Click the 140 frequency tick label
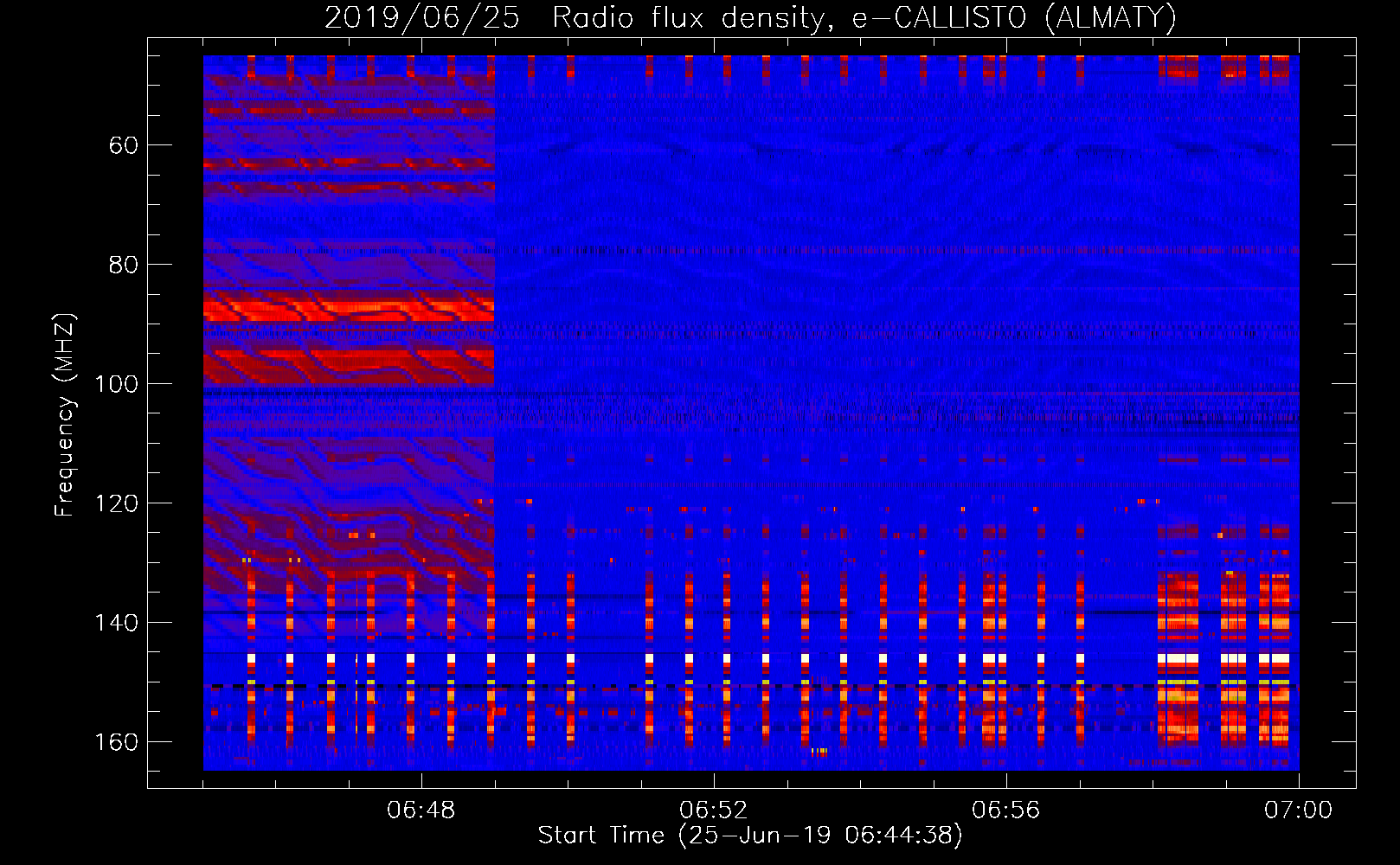The width and height of the screenshot is (1400, 865). coord(116,623)
